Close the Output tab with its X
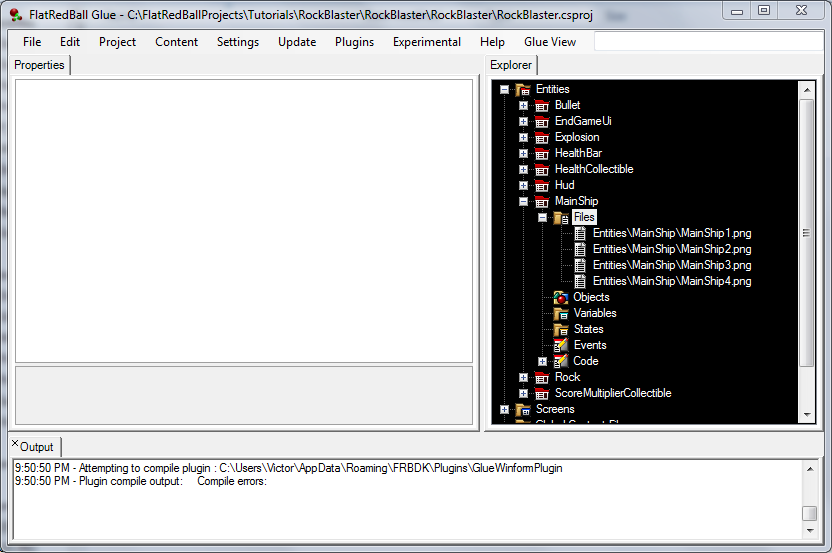Viewport: 832px width, 553px height. 15,443
